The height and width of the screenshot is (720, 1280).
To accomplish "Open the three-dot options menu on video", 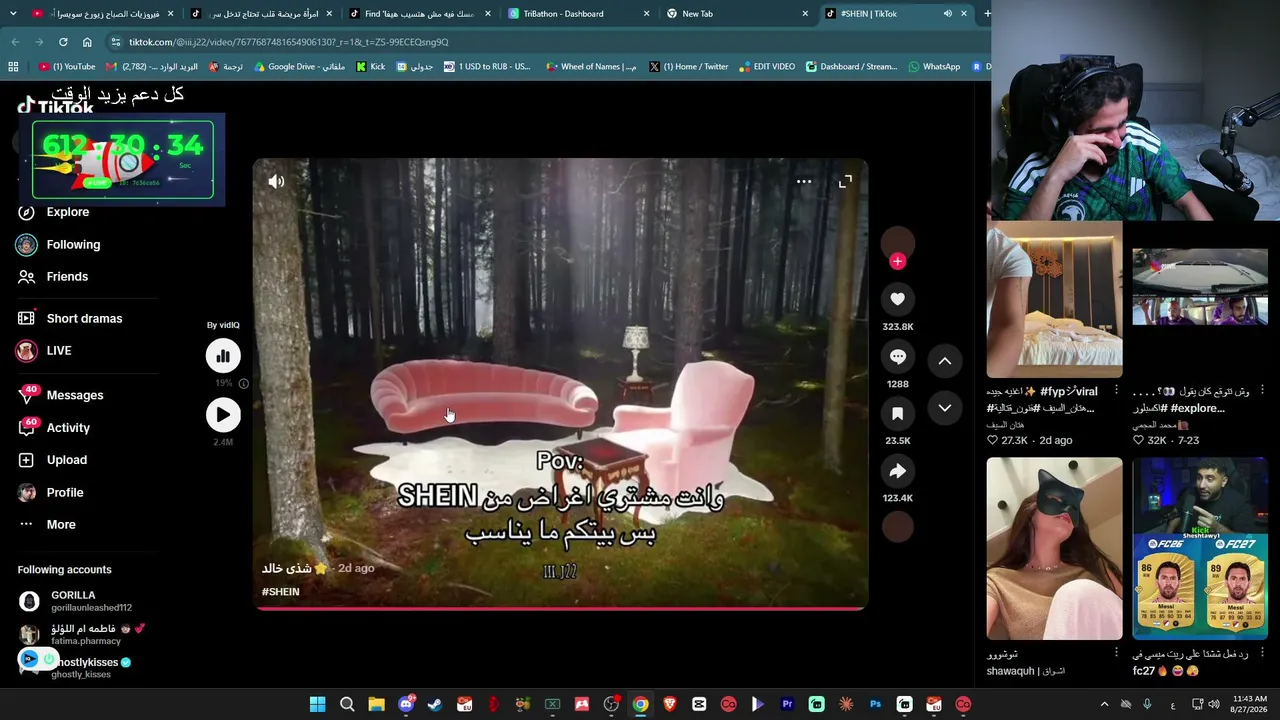I will tap(804, 182).
